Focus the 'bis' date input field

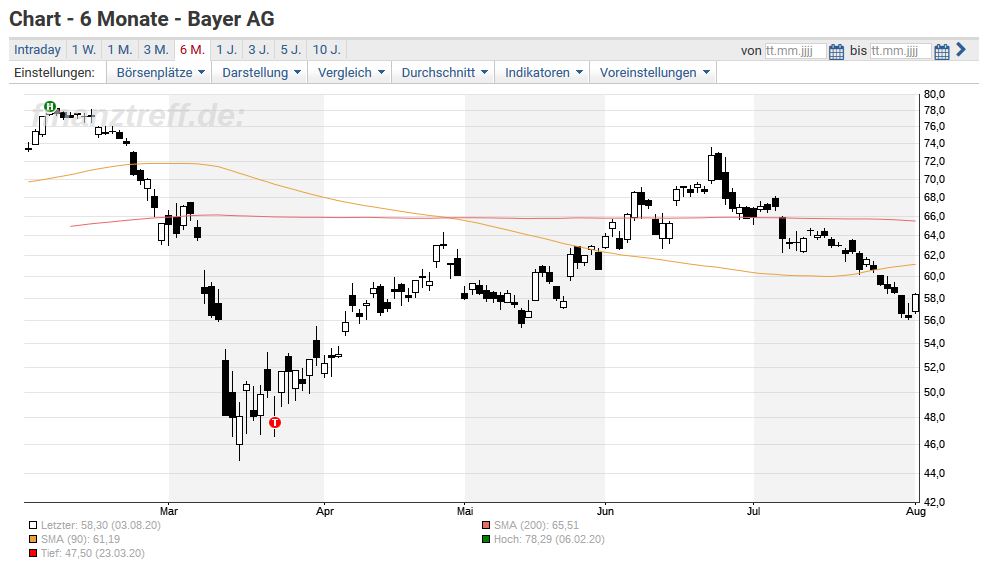[900, 51]
